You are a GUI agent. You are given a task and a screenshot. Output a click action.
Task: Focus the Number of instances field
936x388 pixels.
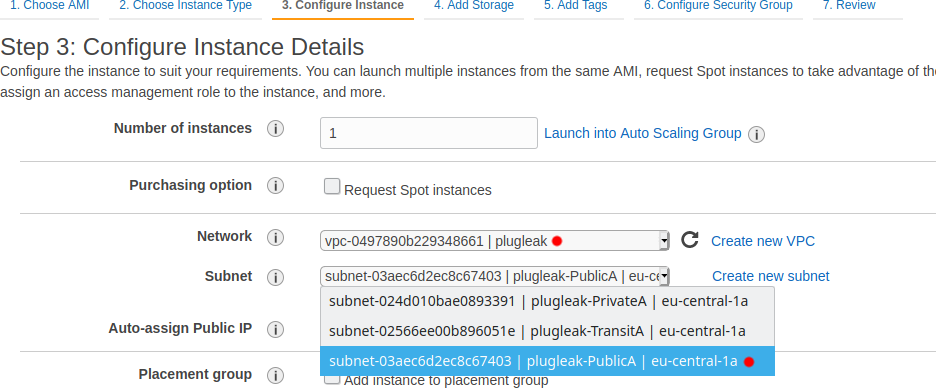[x=429, y=133]
